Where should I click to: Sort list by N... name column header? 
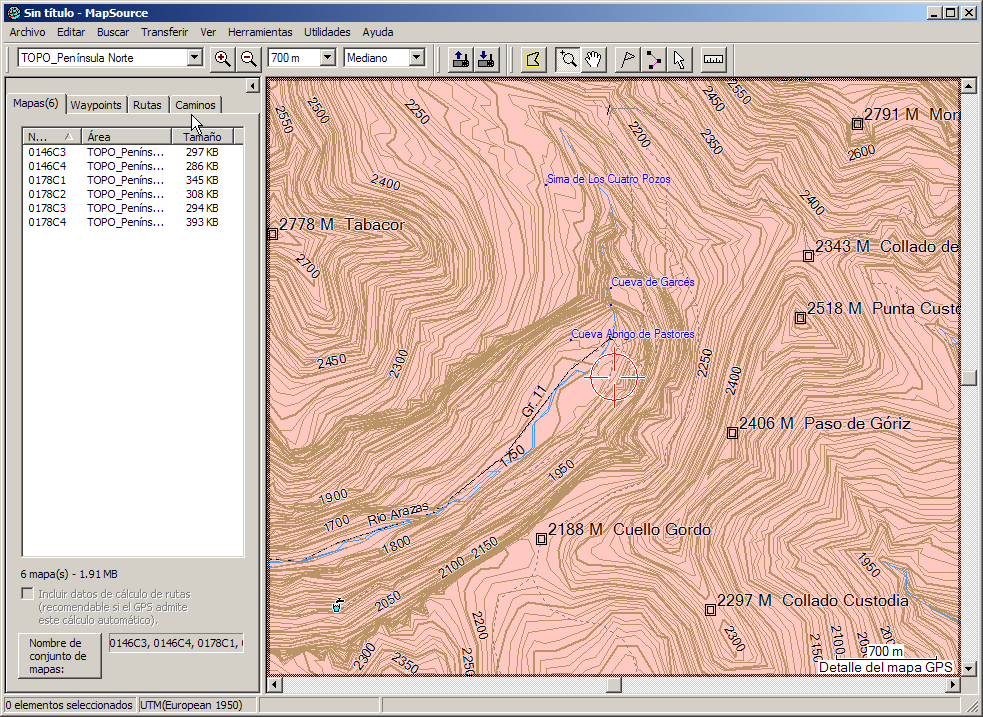coord(52,136)
